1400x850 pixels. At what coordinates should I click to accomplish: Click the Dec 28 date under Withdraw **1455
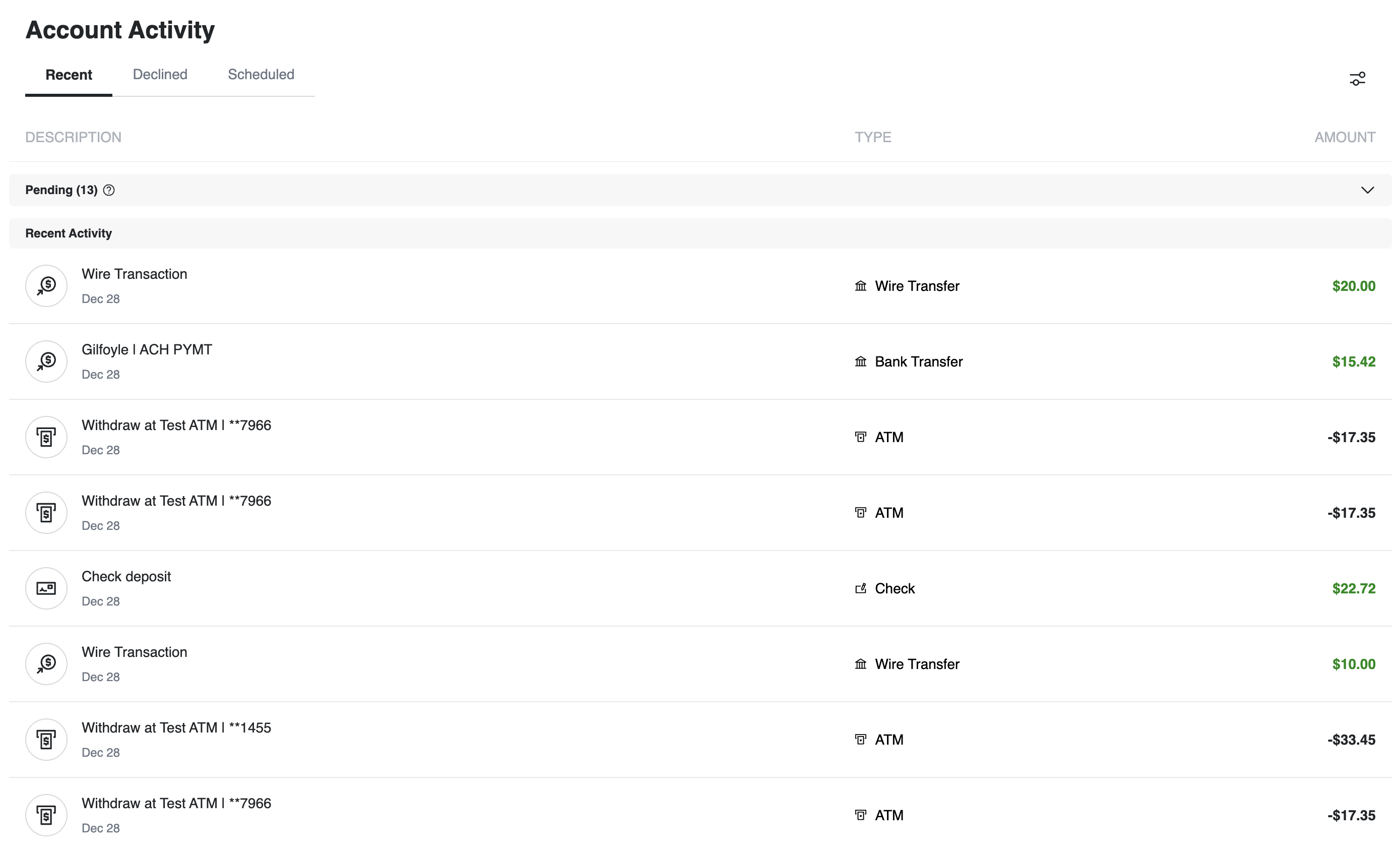(101, 753)
